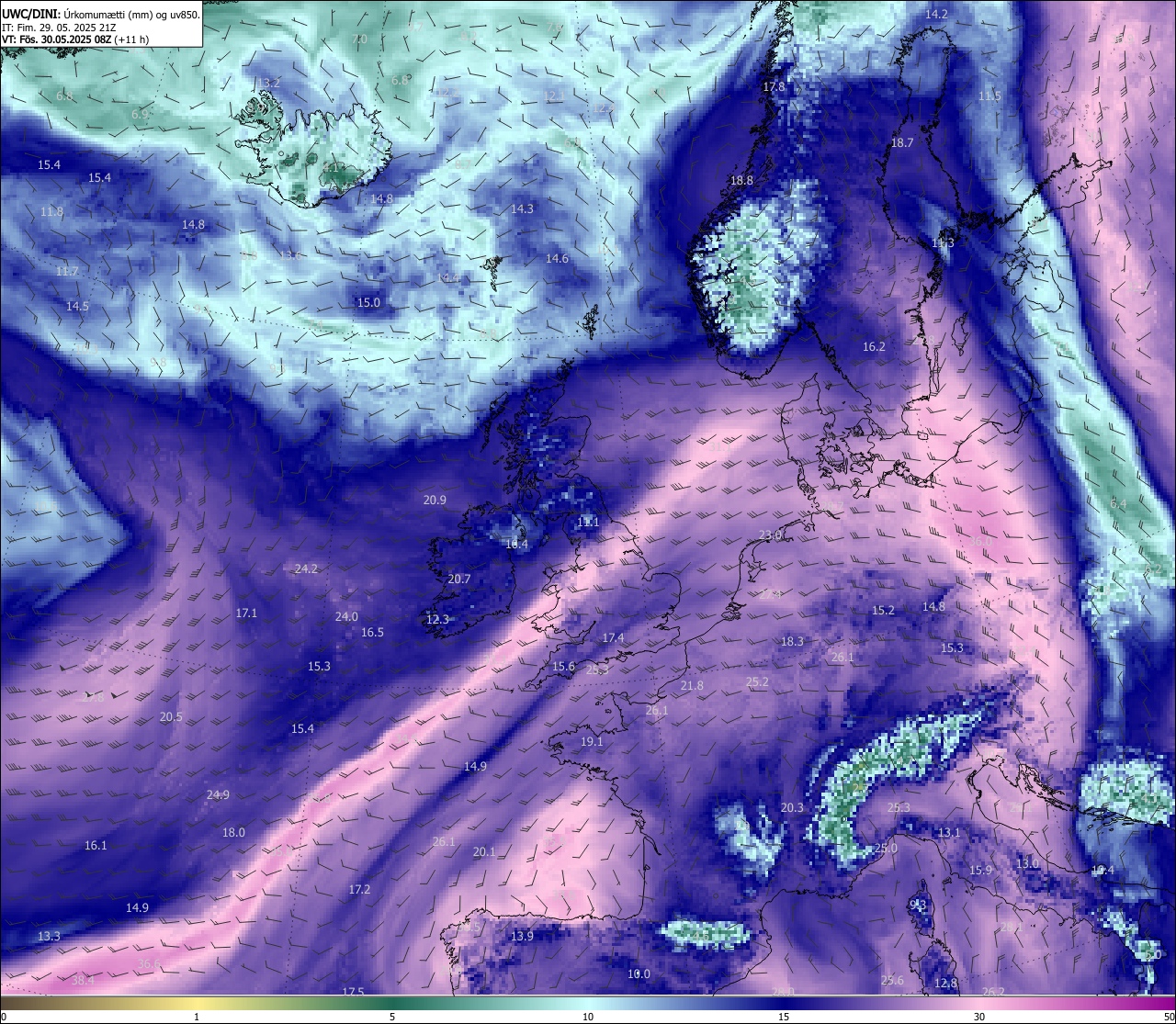The image size is (1176, 1024).
Task: Click the 13.2 value over northwest Iceland
Action: [268, 83]
